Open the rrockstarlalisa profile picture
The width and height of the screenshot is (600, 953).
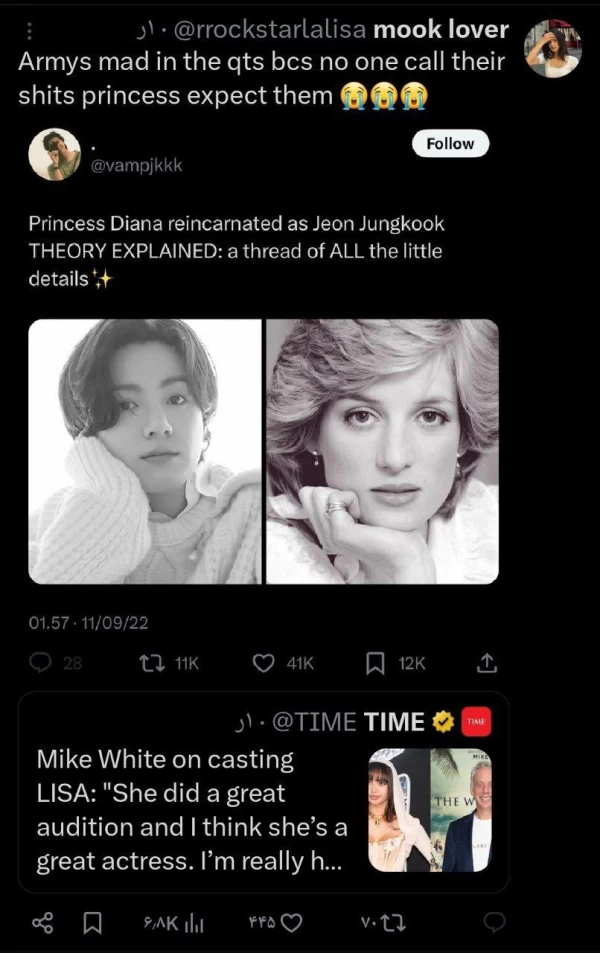(x=553, y=48)
